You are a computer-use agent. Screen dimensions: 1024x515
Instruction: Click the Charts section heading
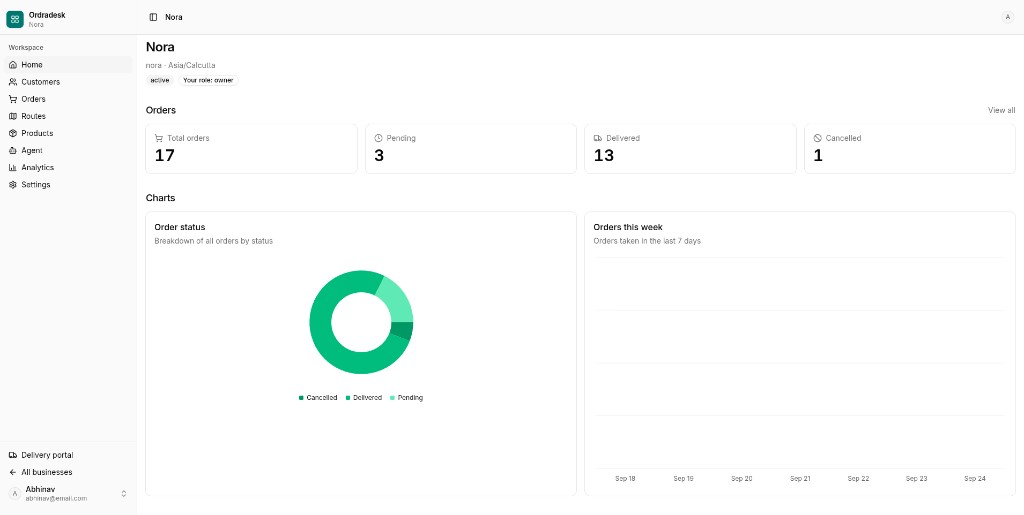pyautogui.click(x=161, y=198)
